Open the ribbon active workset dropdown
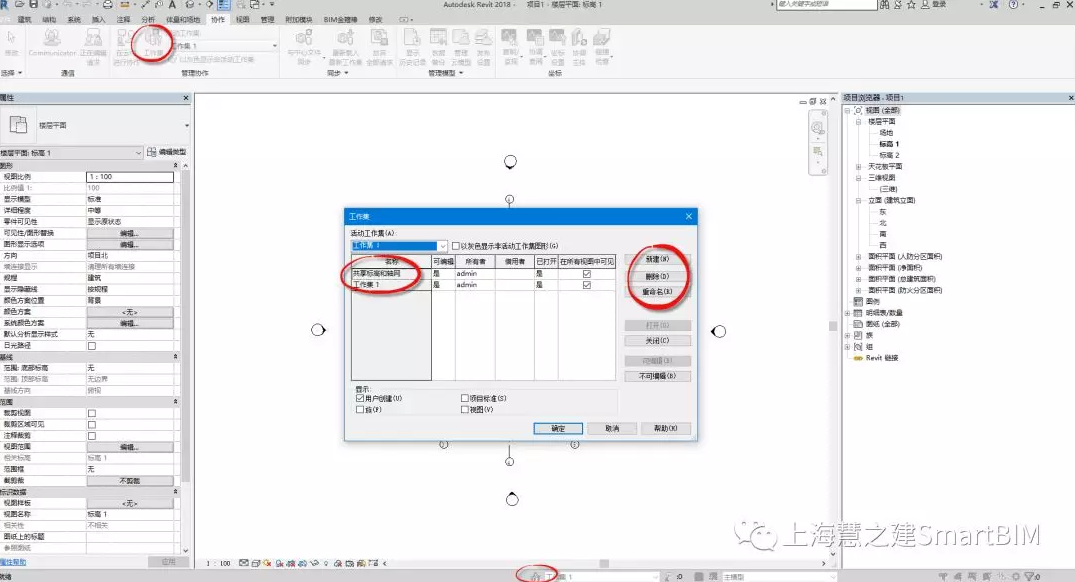The image size is (1075, 582). click(x=275, y=46)
